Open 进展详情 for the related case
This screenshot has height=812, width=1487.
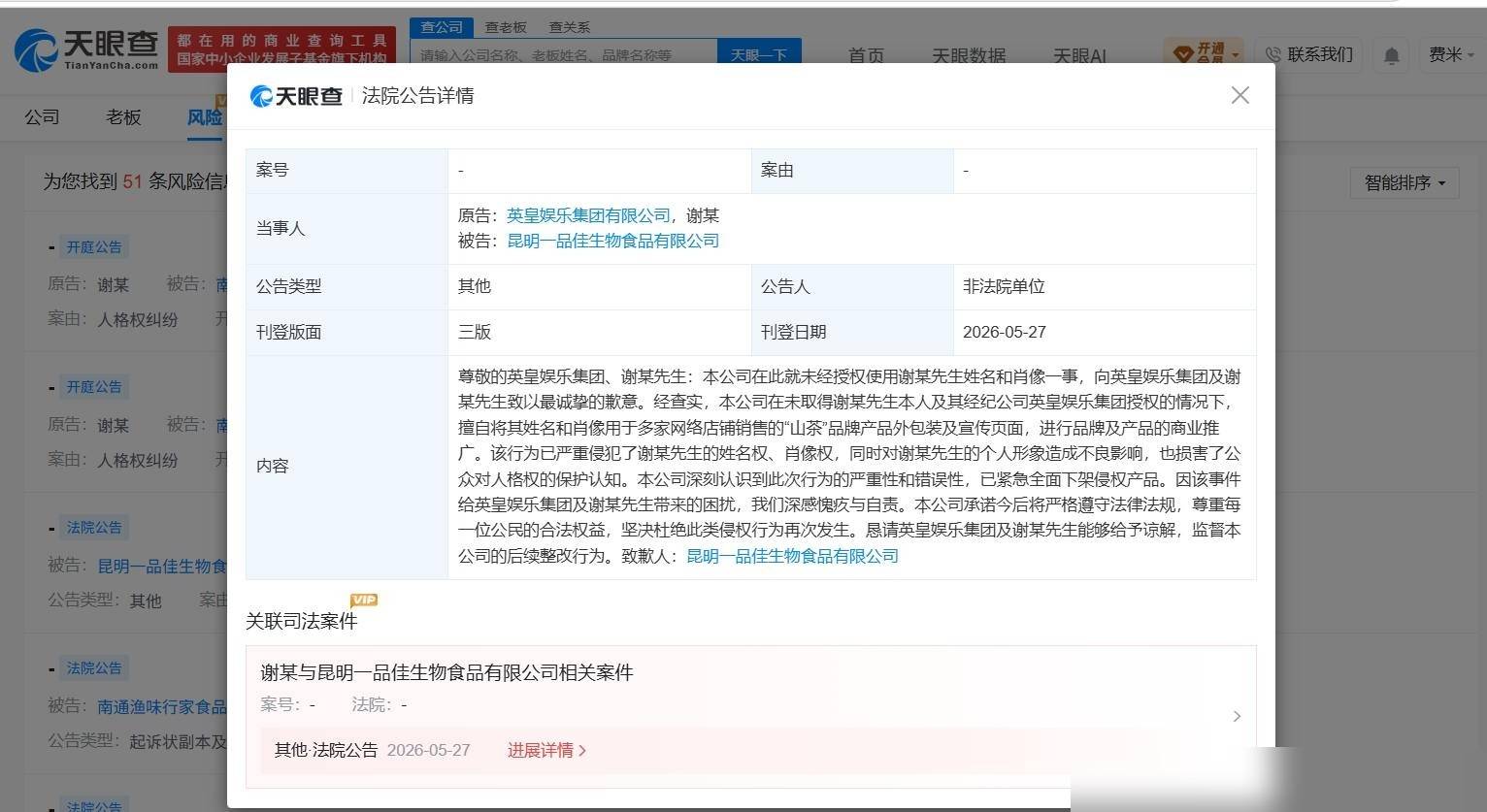(546, 750)
